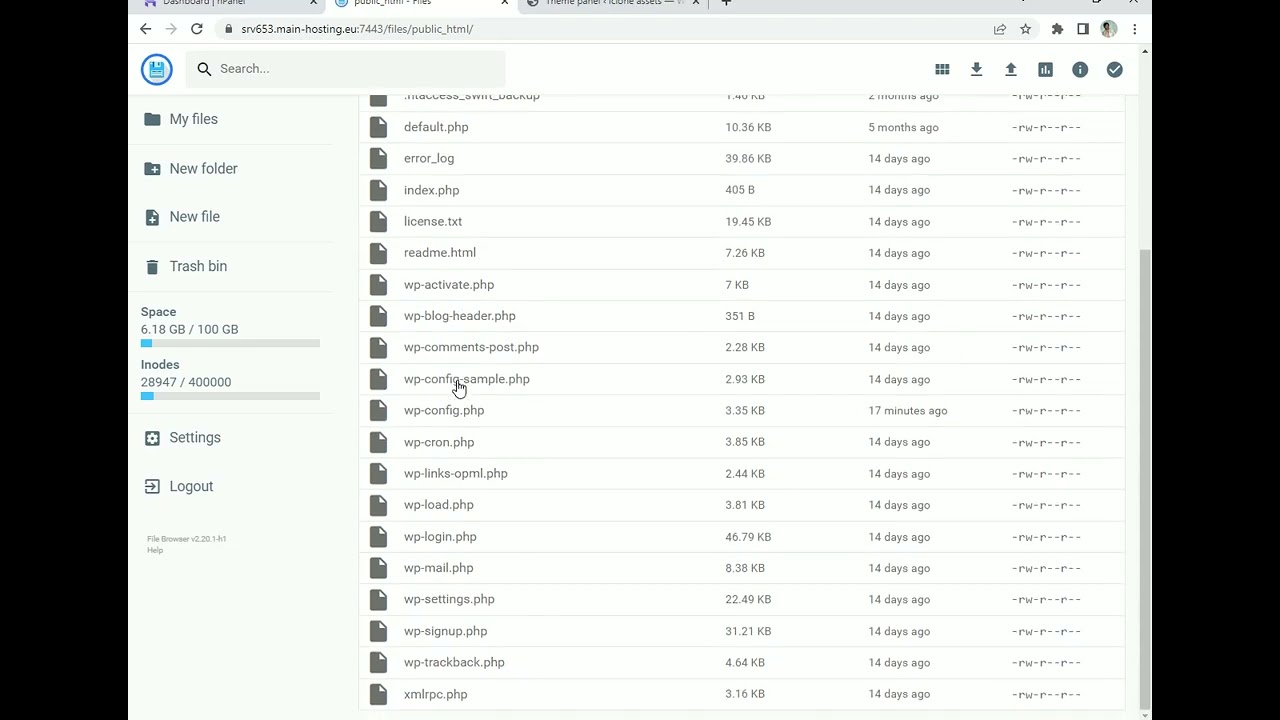Open the browser profile avatar
Image resolution: width=1280 pixels, height=720 pixels.
coord(1108,29)
